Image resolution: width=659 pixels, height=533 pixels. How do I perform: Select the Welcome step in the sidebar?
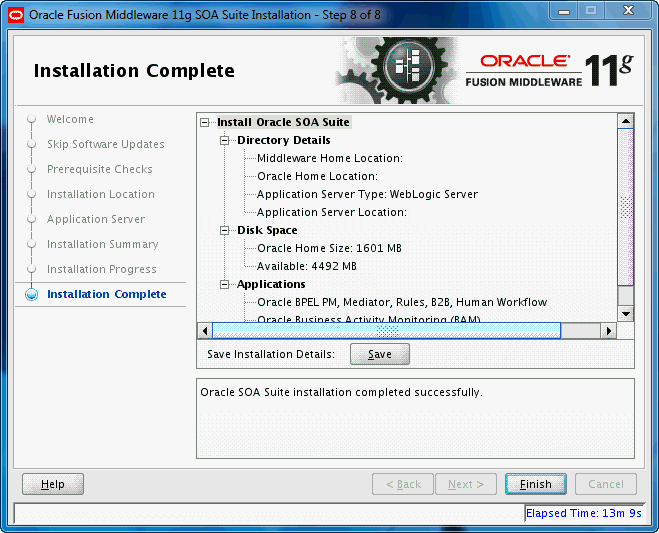coord(70,119)
